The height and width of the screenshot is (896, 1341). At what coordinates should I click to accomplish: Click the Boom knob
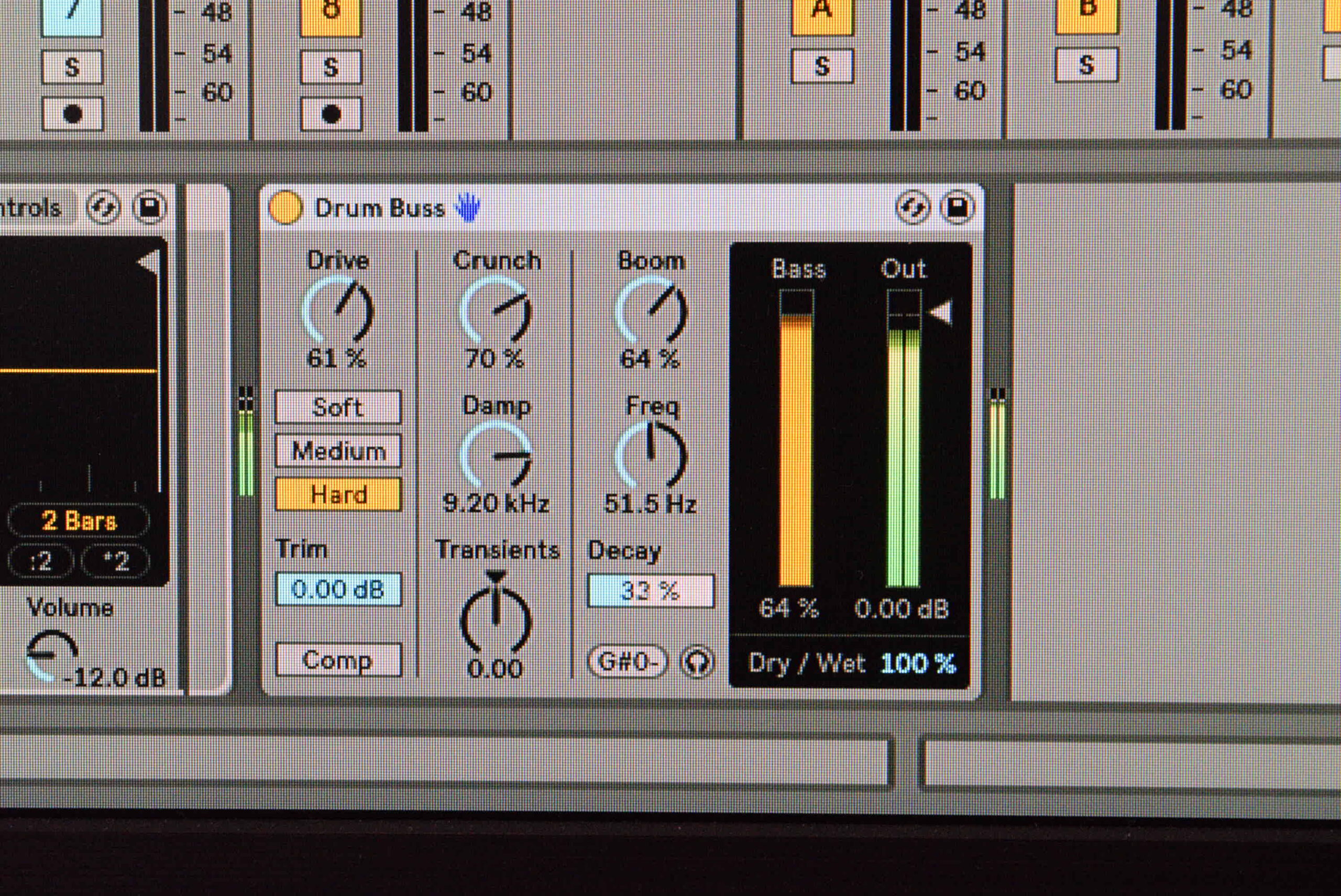(651, 309)
